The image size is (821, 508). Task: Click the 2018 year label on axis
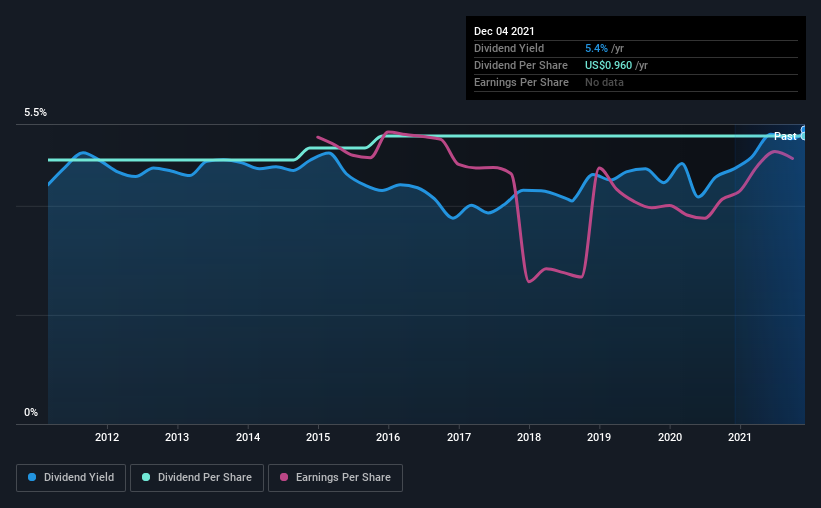tap(529, 437)
